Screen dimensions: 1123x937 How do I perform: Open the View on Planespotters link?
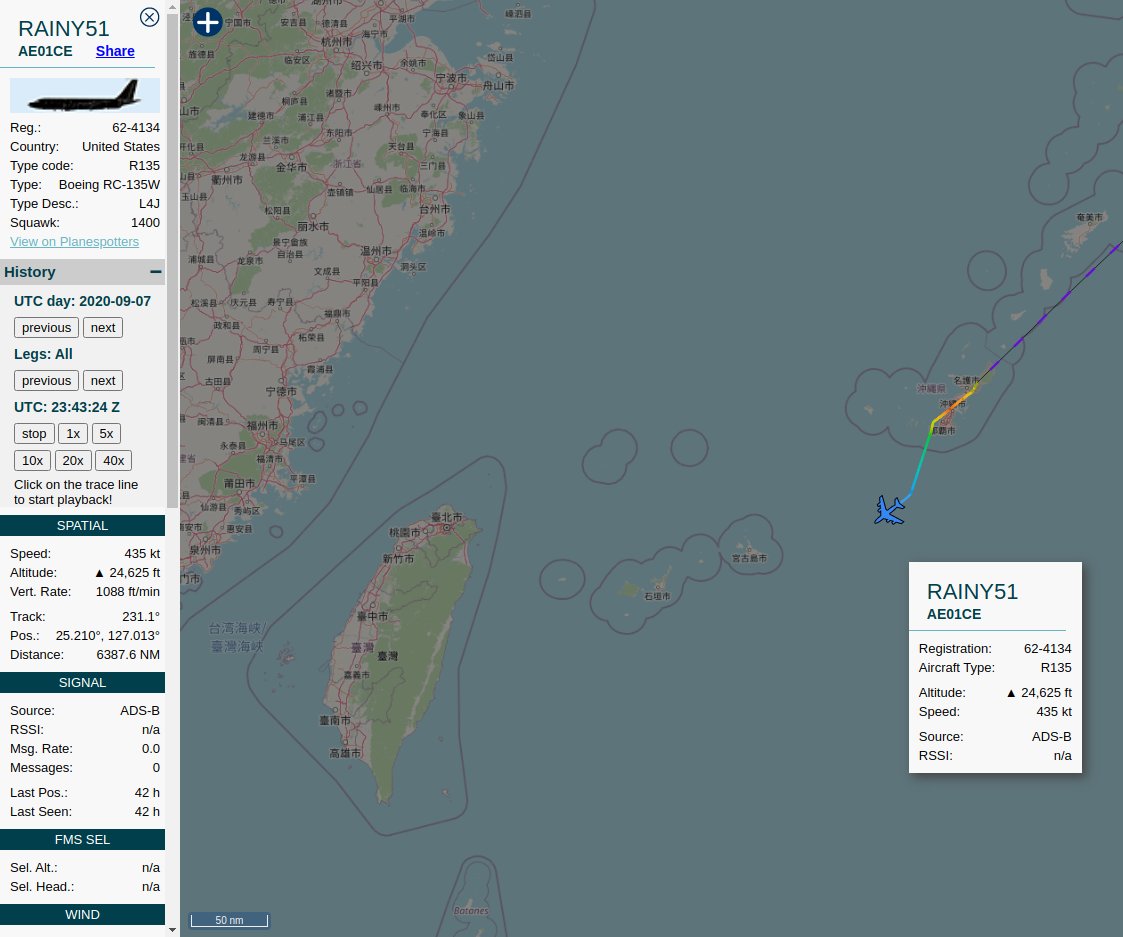coord(74,241)
